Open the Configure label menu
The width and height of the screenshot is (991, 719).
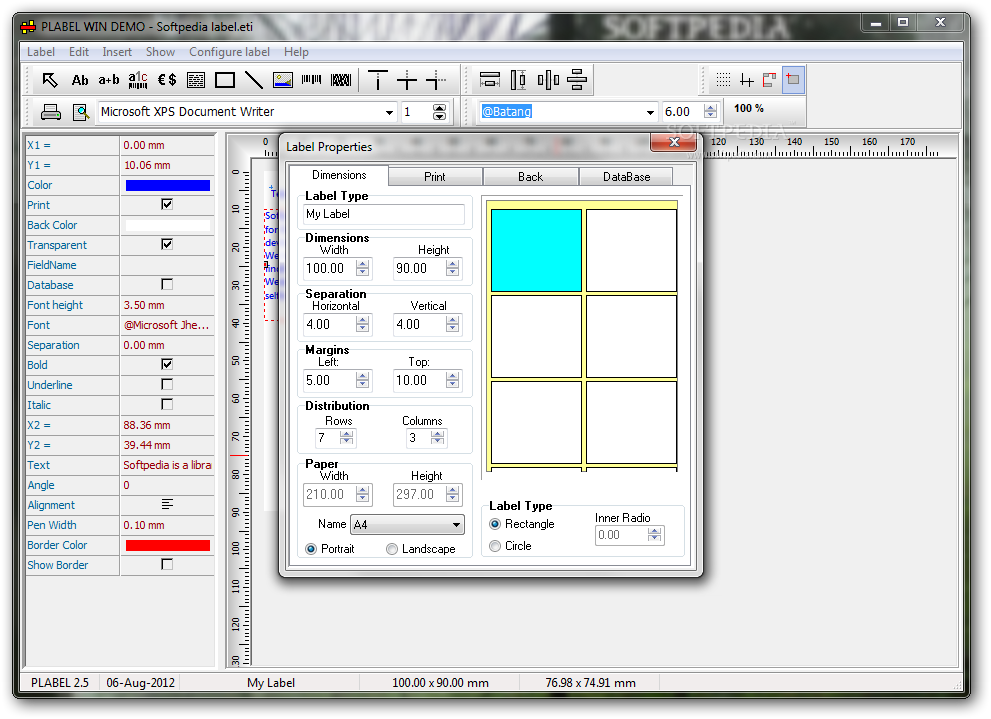tap(229, 52)
